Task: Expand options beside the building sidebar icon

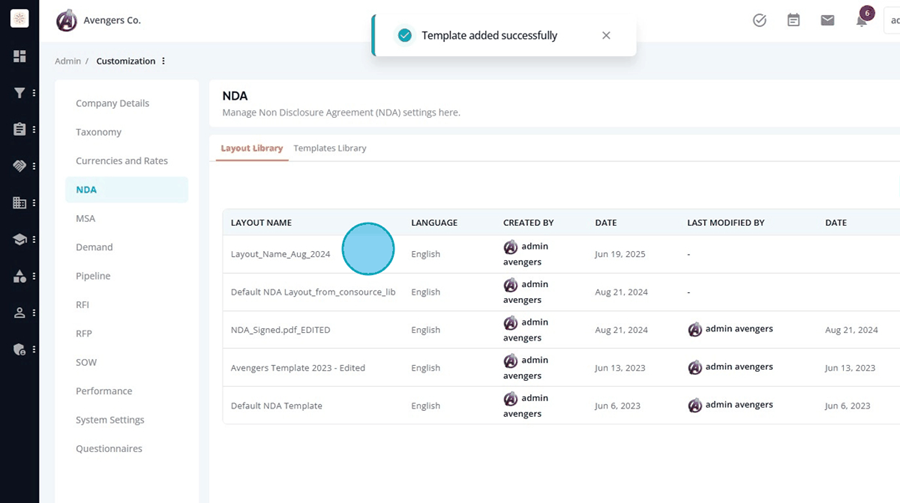Action: (x=34, y=203)
